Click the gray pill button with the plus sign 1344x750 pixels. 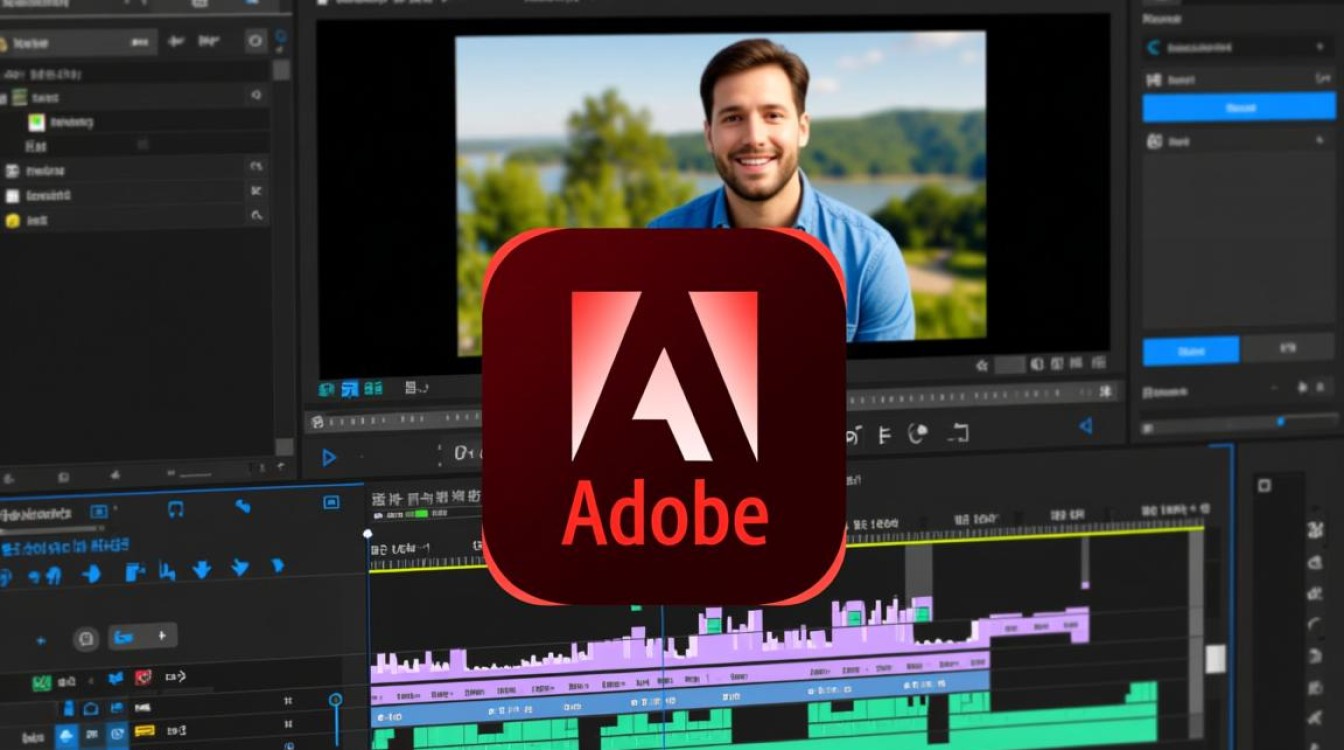142,636
